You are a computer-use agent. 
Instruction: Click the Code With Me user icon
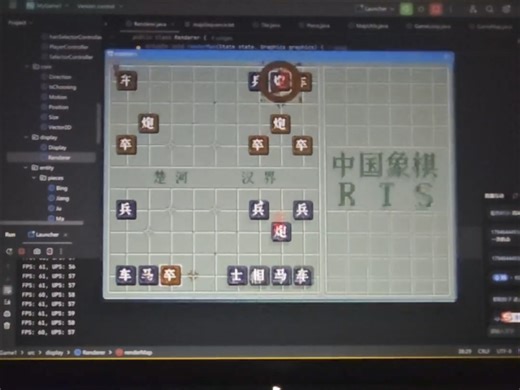click(473, 9)
